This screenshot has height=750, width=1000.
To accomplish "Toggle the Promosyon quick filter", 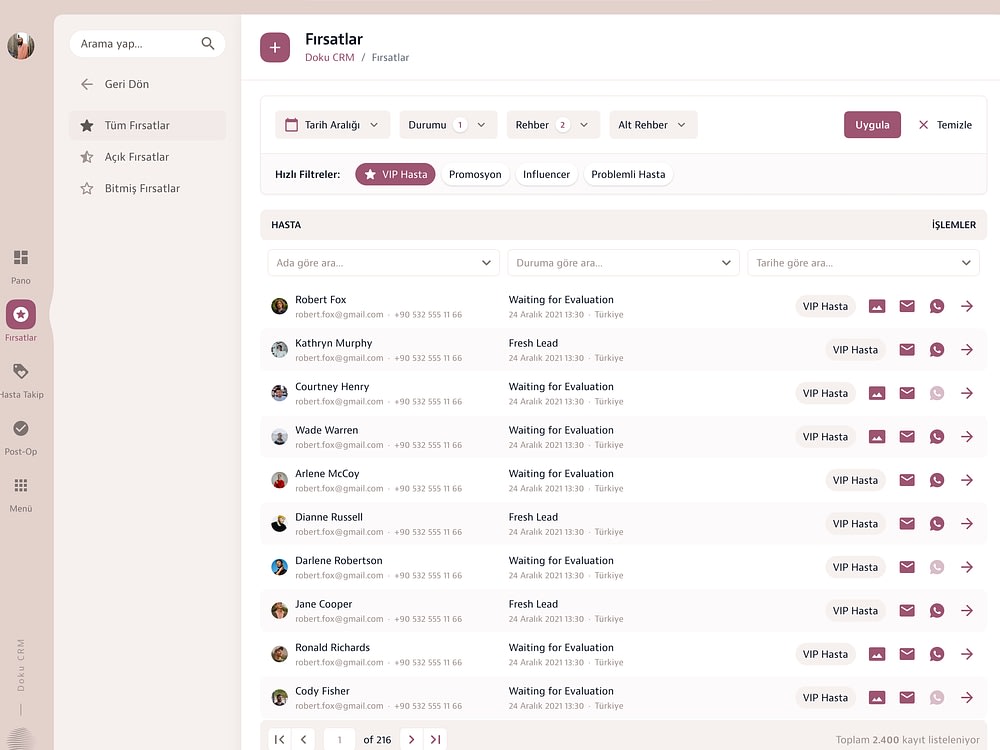I will pyautogui.click(x=475, y=174).
